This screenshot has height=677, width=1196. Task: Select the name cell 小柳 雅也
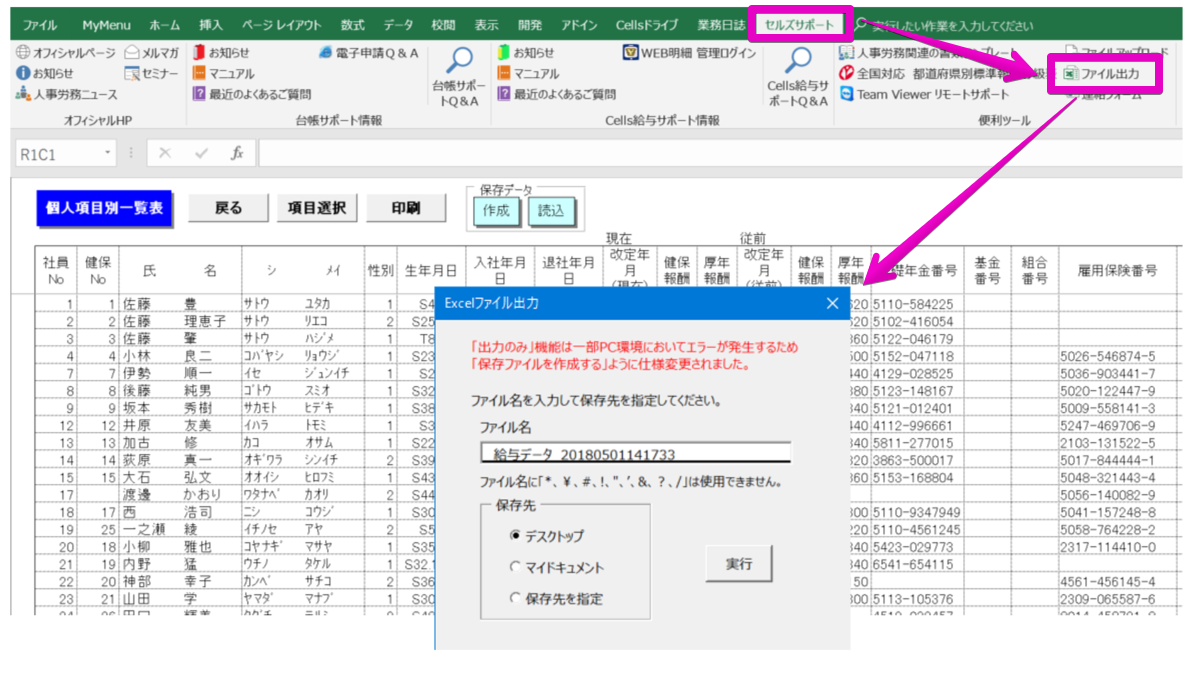pyautogui.click(x=179, y=547)
